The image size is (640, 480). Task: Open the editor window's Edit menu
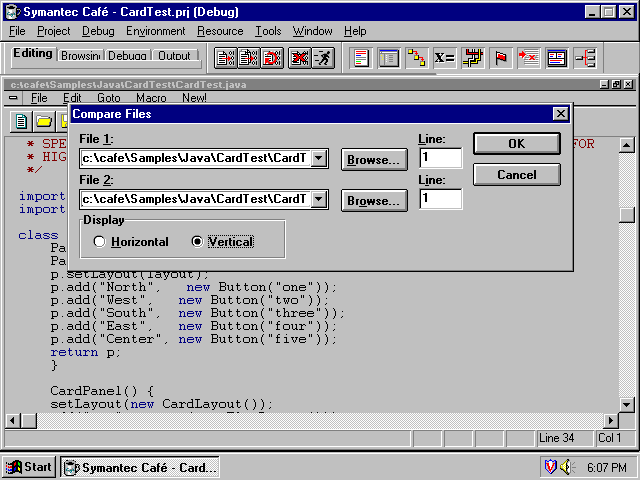[72, 98]
